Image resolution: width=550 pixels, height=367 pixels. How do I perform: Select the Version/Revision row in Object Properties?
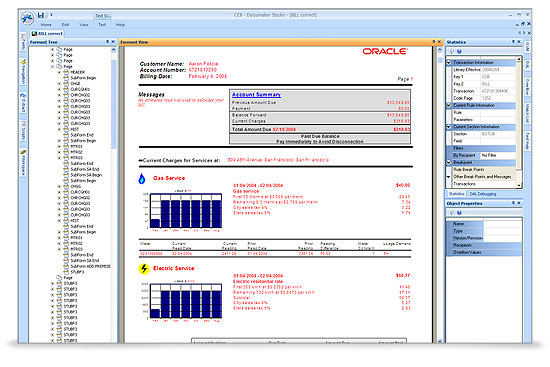point(483,238)
